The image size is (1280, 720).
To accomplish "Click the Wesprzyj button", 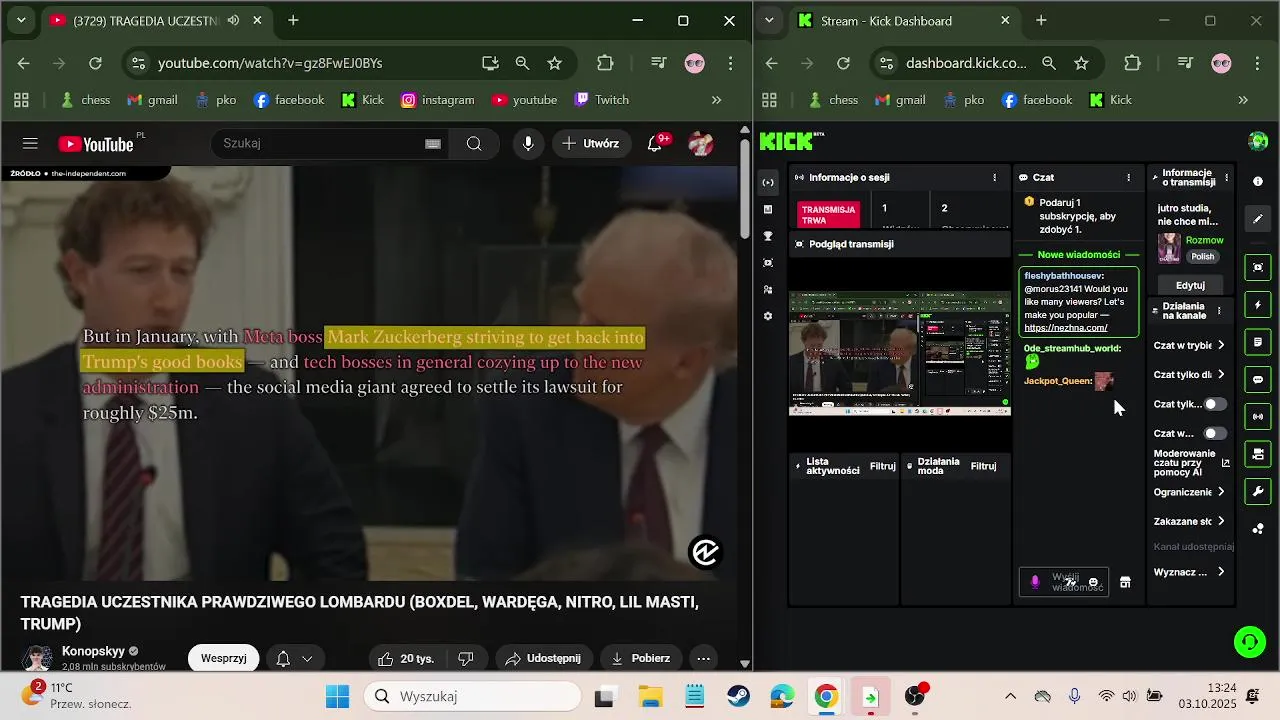I will click(x=224, y=658).
